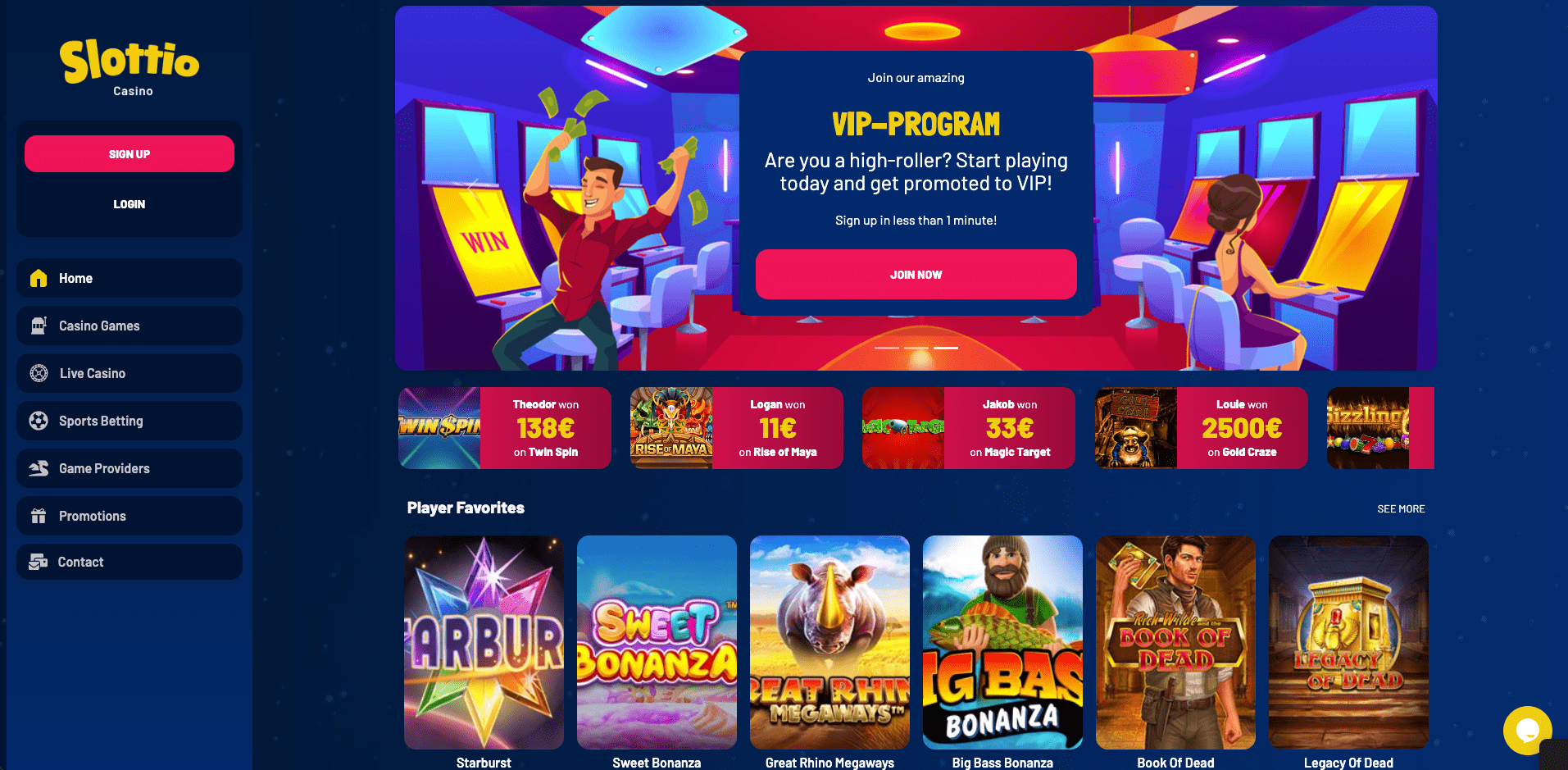Screen dimensions: 1568x770
Task: Select the first carousel slide indicator
Action: [x=887, y=348]
